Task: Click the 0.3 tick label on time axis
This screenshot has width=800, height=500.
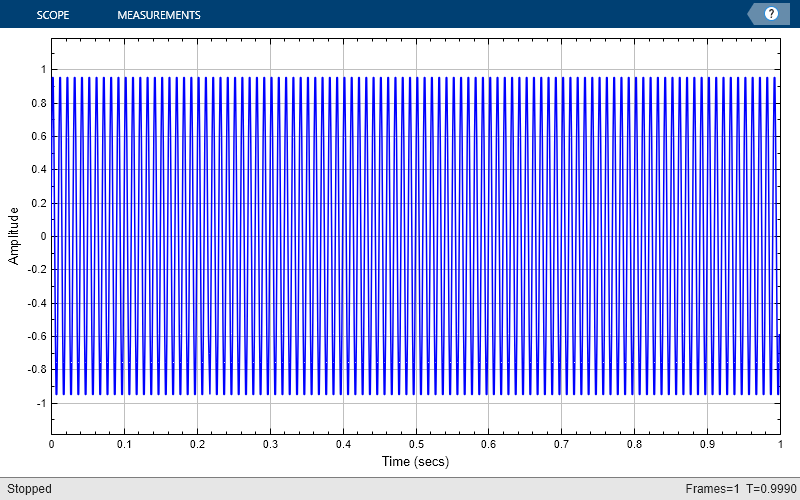Action: [270, 444]
